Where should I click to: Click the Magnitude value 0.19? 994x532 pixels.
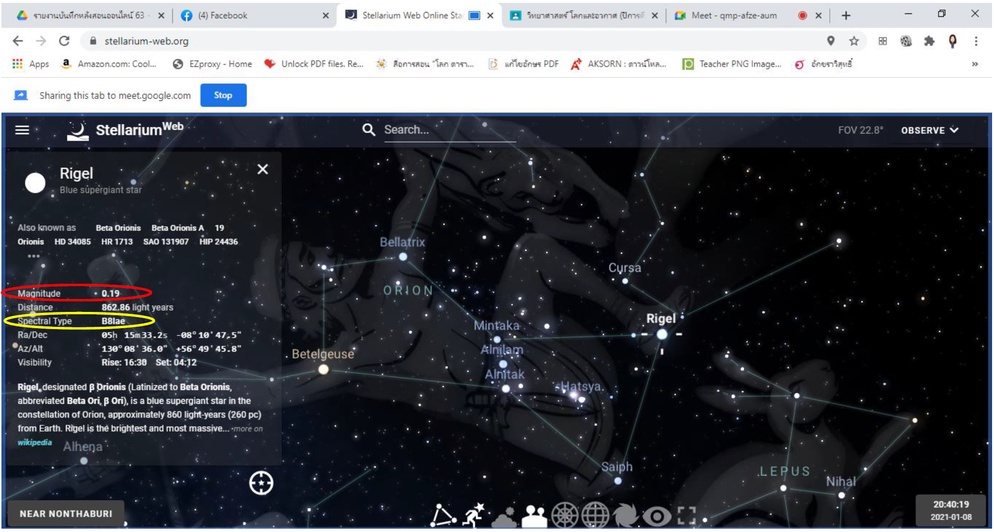pyautogui.click(x=111, y=294)
